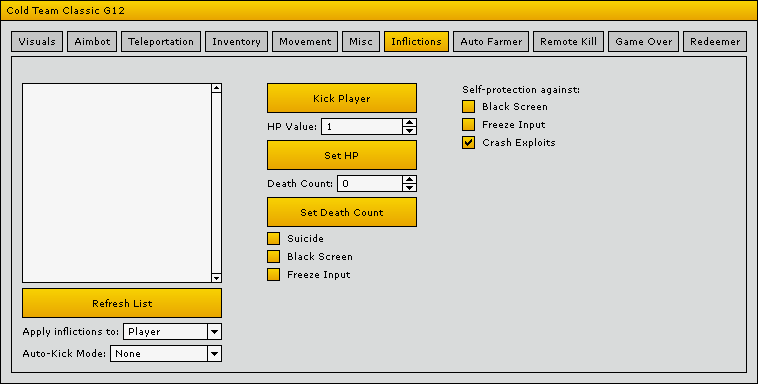The height and width of the screenshot is (384, 758).
Task: Switch to the Misc tab
Action: (x=361, y=42)
